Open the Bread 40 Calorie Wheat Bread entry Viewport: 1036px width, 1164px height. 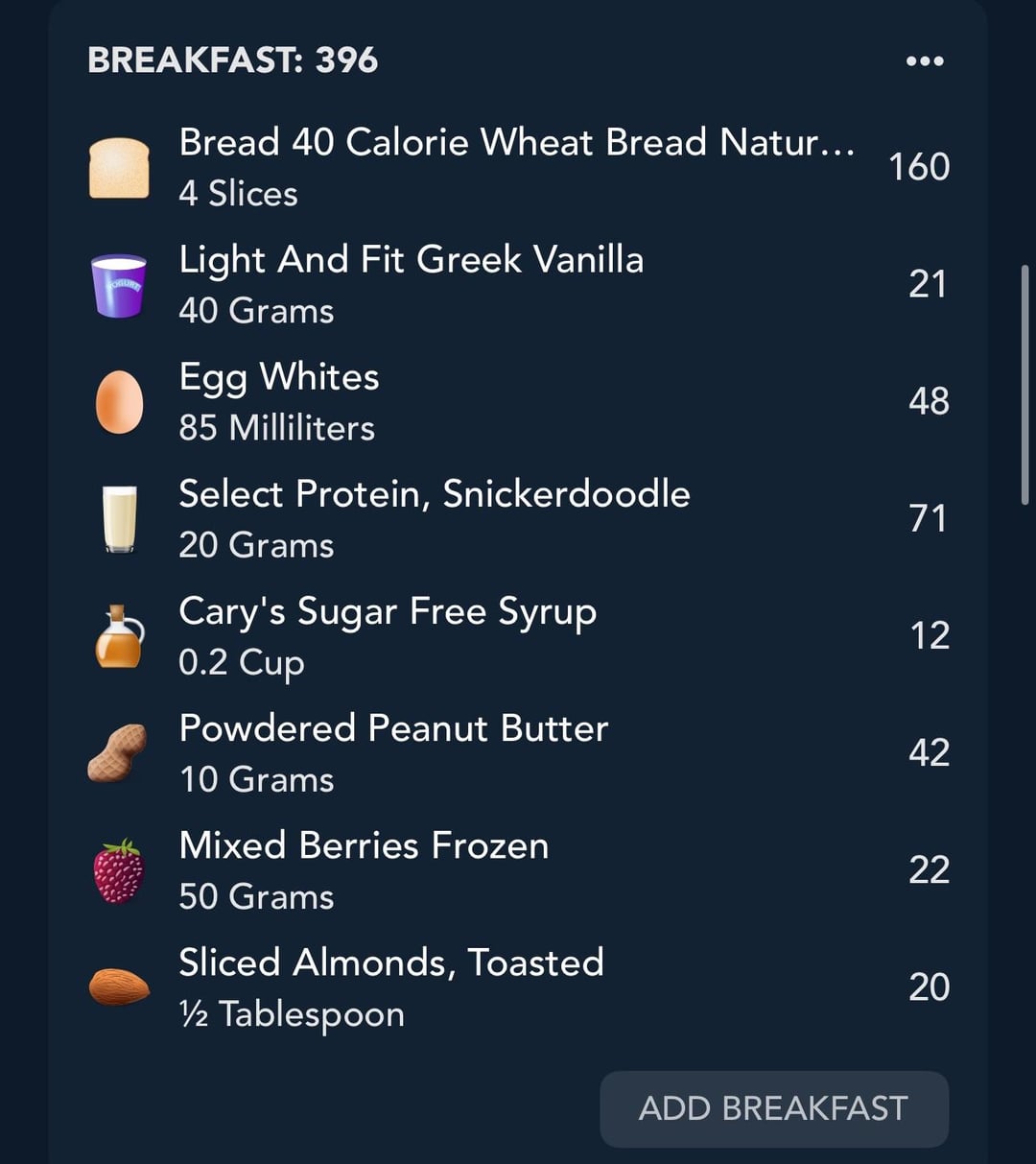[x=518, y=167]
